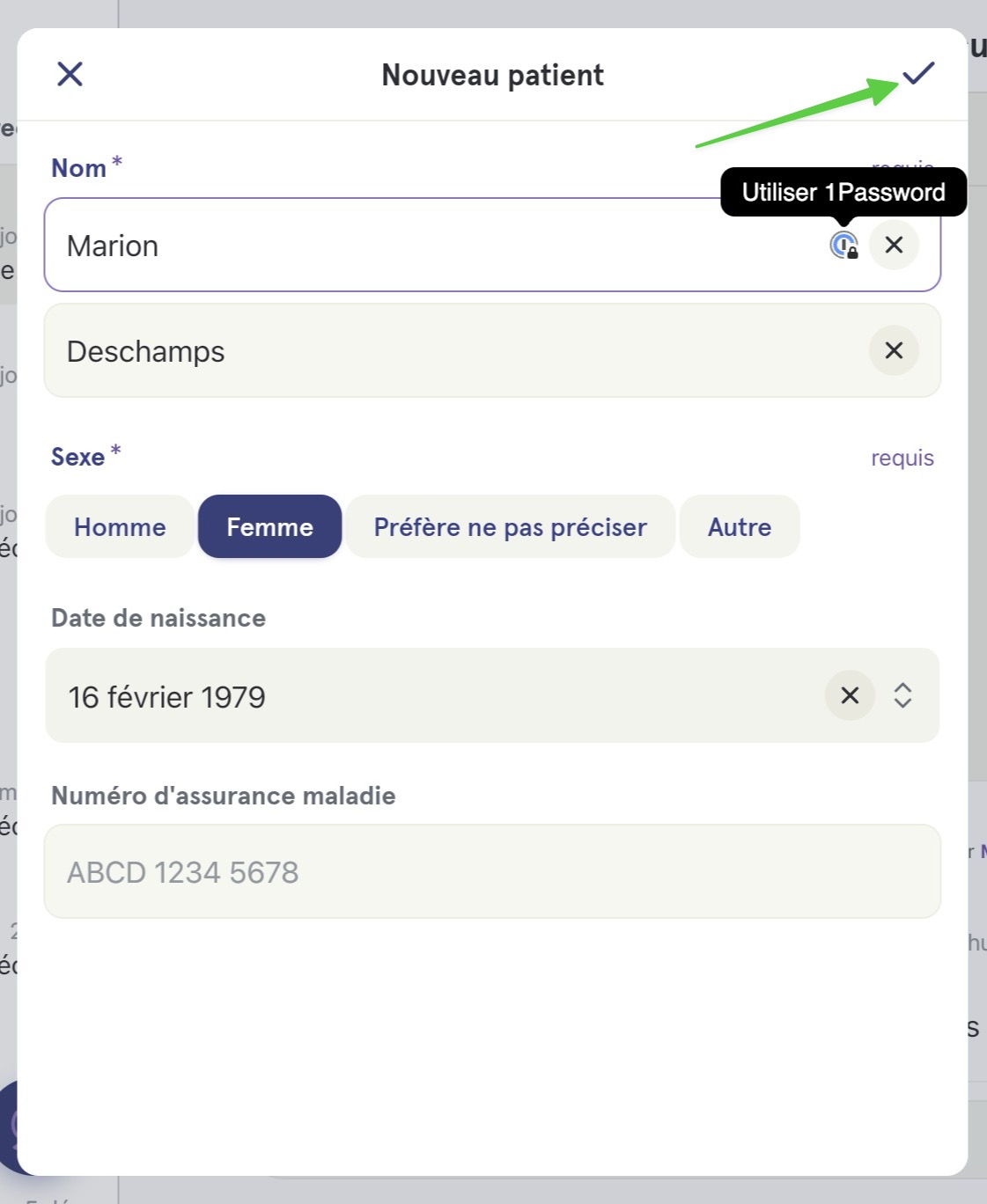Select Autre as sex
The height and width of the screenshot is (1204, 987).
tap(740, 526)
